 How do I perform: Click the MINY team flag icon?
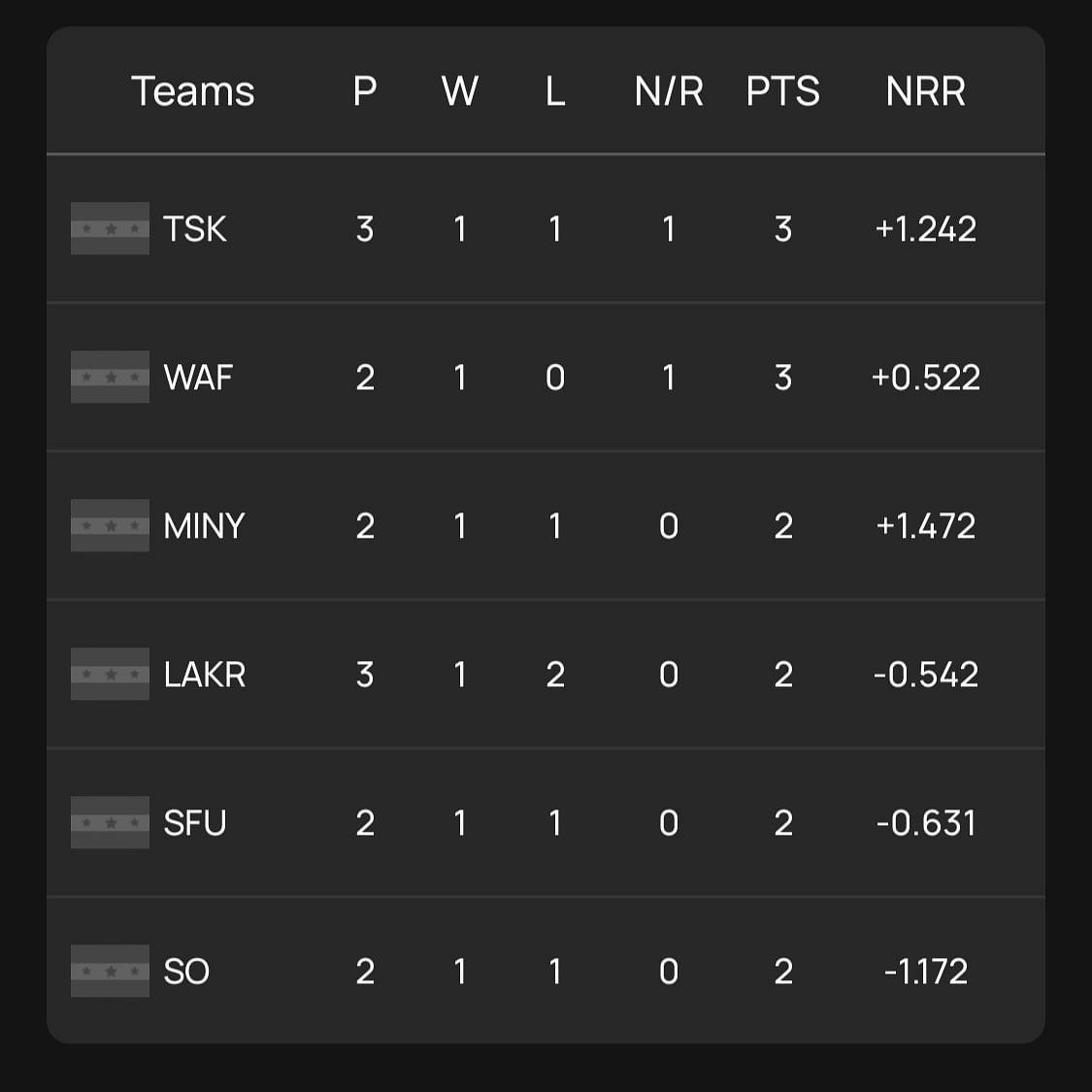(110, 526)
